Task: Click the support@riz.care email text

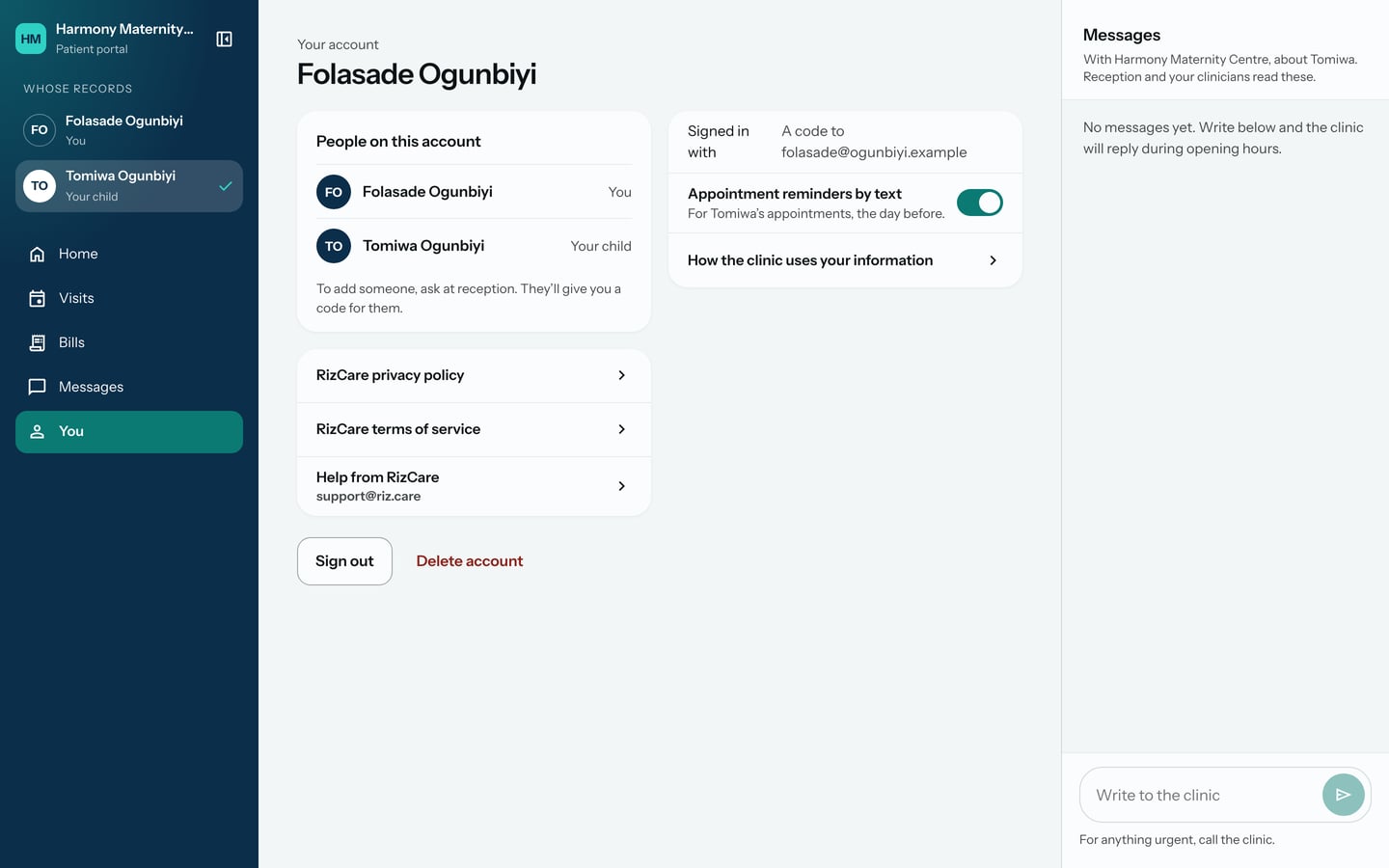Action: 368,497
